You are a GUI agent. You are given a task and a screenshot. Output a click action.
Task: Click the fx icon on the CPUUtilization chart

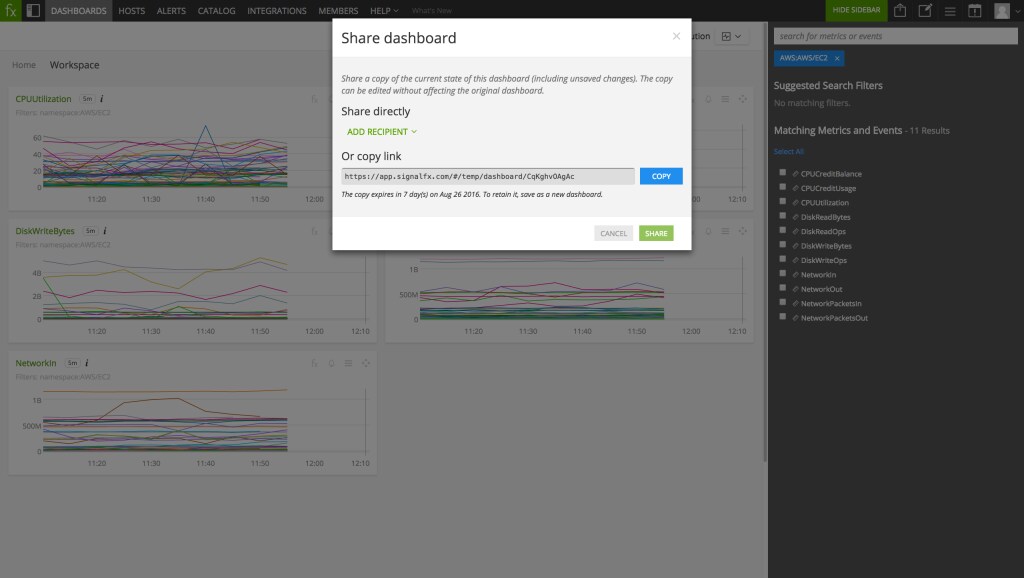[x=314, y=99]
